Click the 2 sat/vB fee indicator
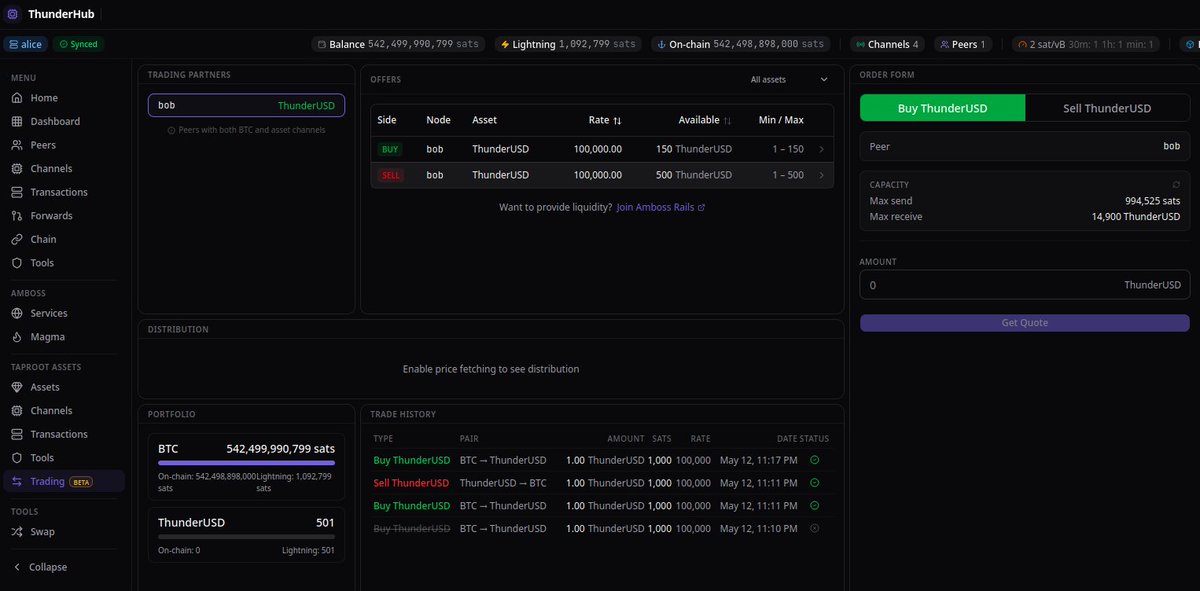 [1088, 44]
